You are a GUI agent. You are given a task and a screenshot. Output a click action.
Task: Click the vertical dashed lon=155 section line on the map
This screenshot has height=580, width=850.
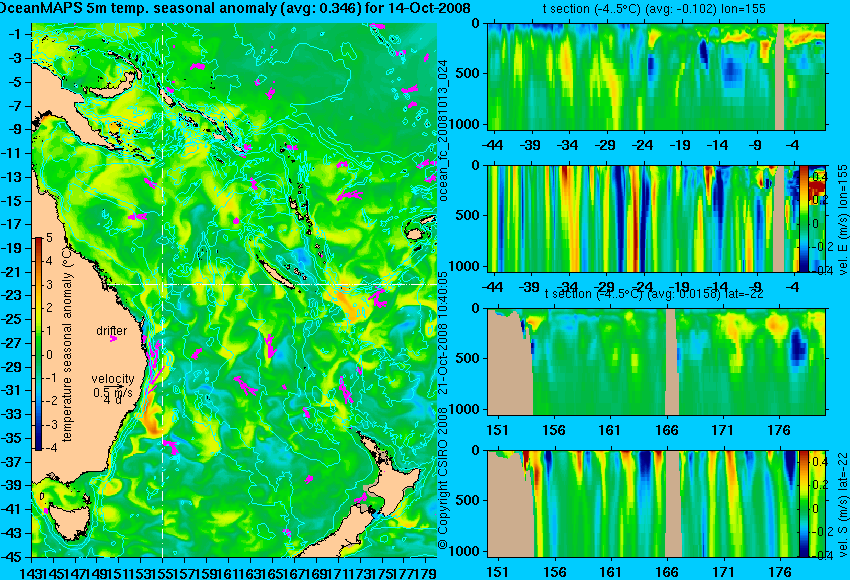tap(163, 290)
